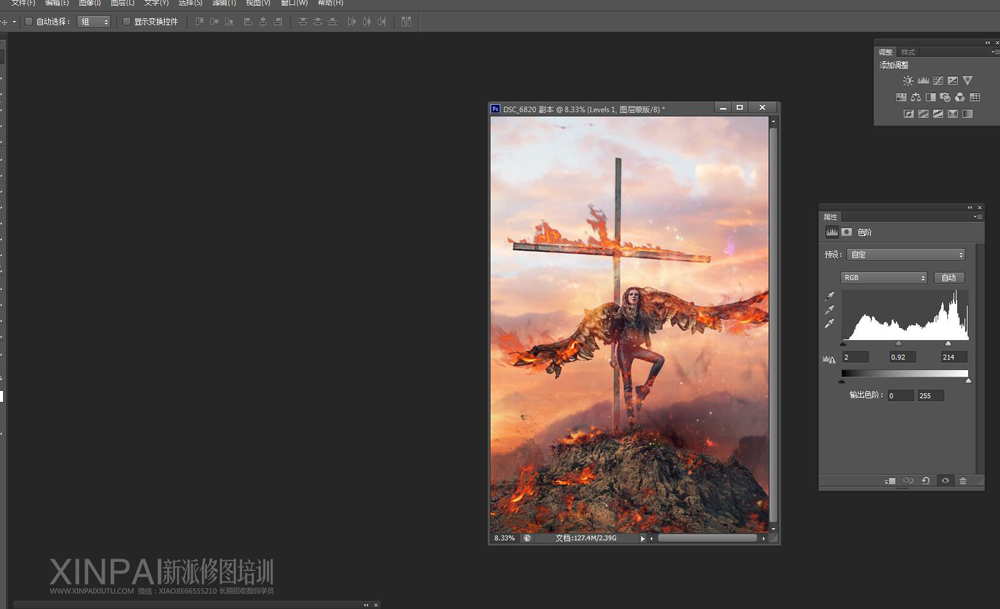The image size is (1000, 609).
Task: Add a Posterize adjustment layer
Action: click(923, 114)
